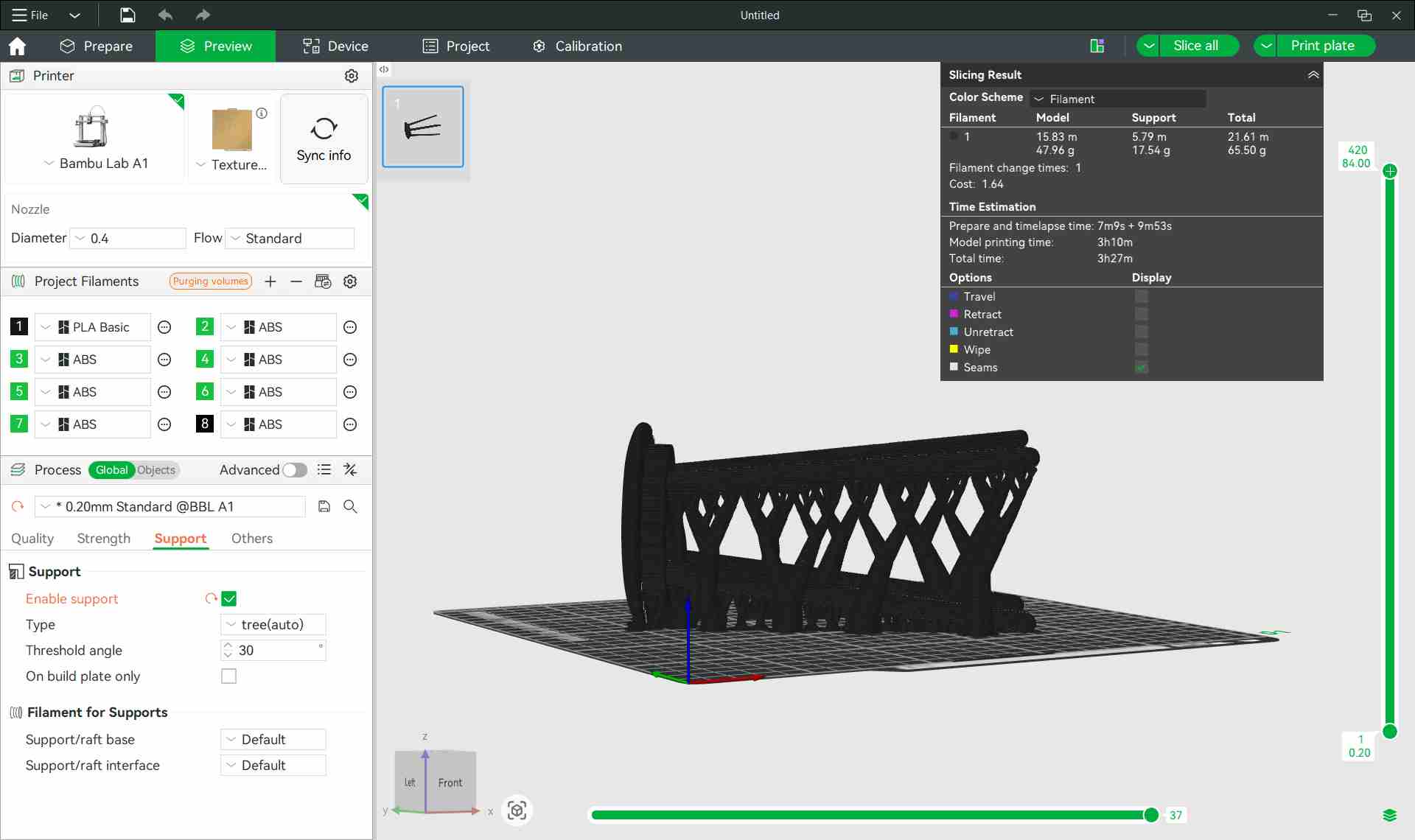Click the compare presets icon
The image size is (1415, 840).
(351, 470)
